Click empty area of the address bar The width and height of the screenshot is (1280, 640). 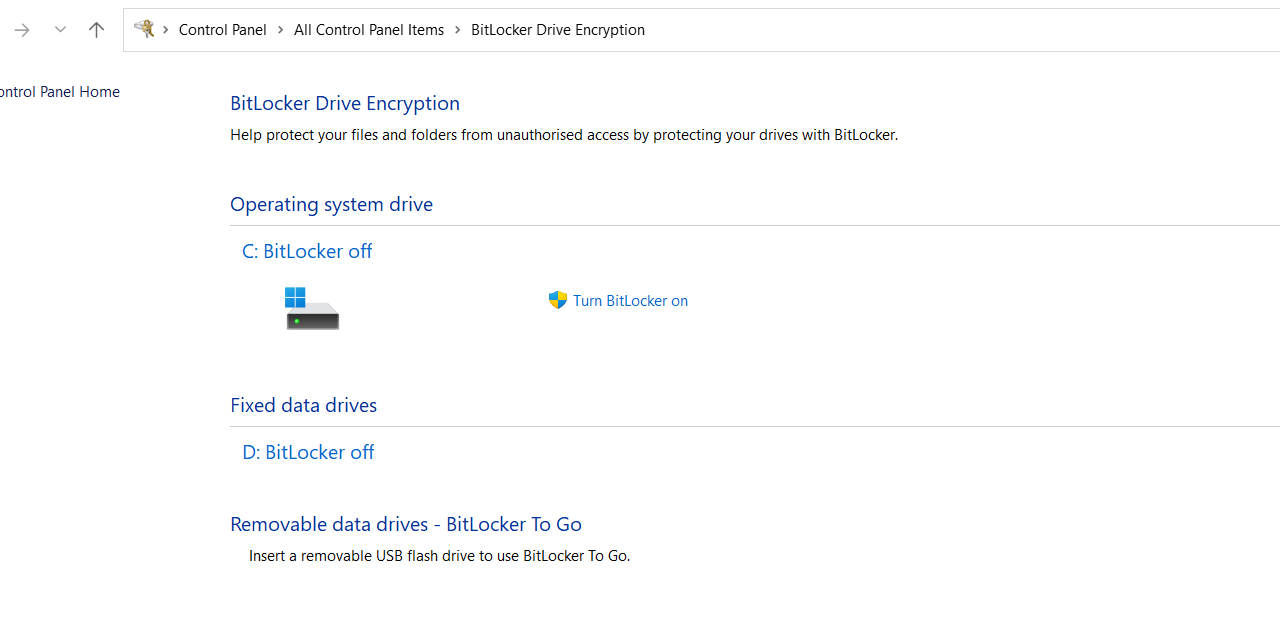[960, 30]
